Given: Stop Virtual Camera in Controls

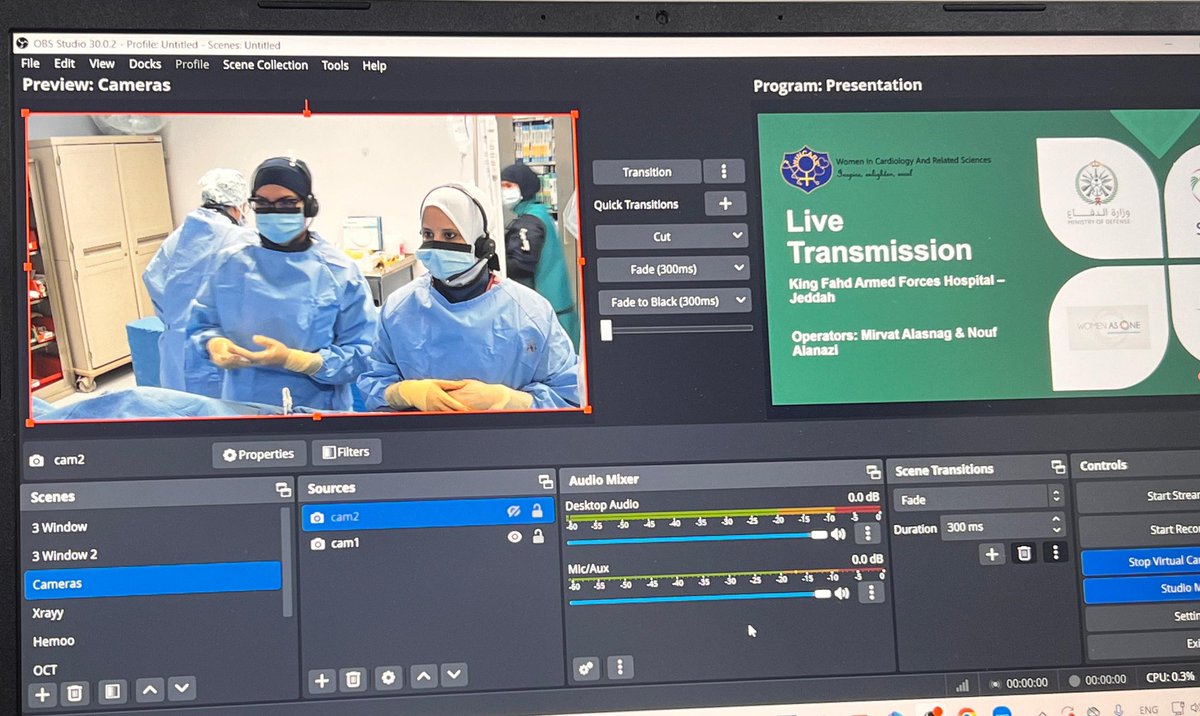Looking at the screenshot, I should pos(1141,561).
